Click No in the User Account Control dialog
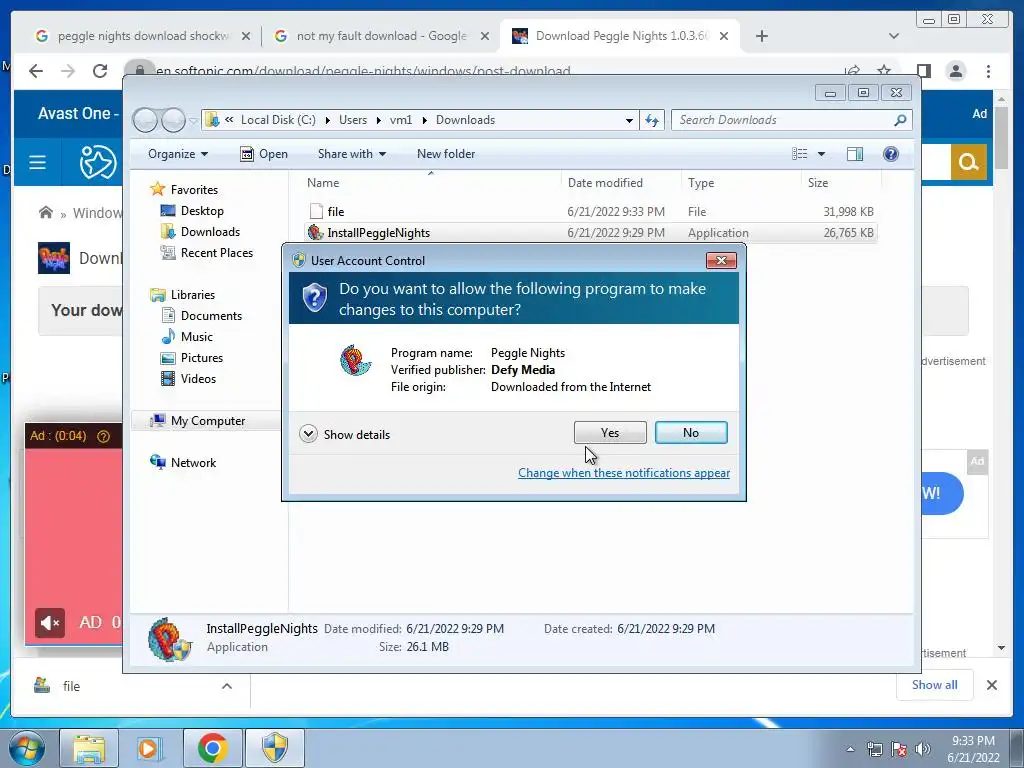Viewport: 1024px width, 768px height. 691,432
